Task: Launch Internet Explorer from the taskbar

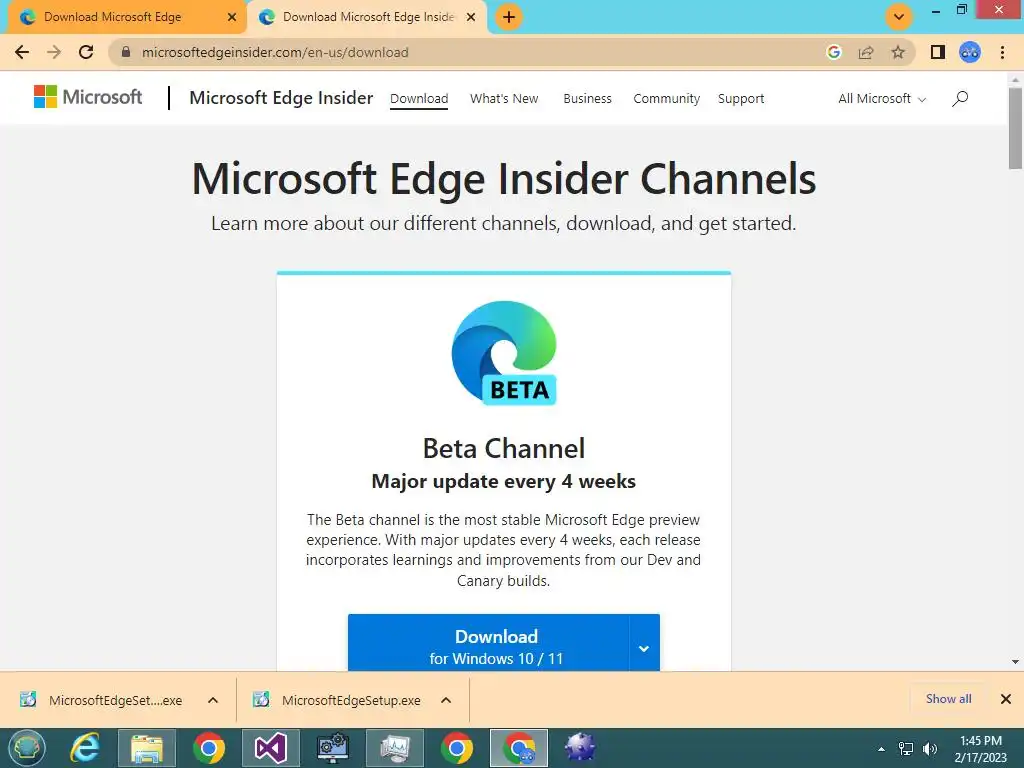Action: pos(85,748)
